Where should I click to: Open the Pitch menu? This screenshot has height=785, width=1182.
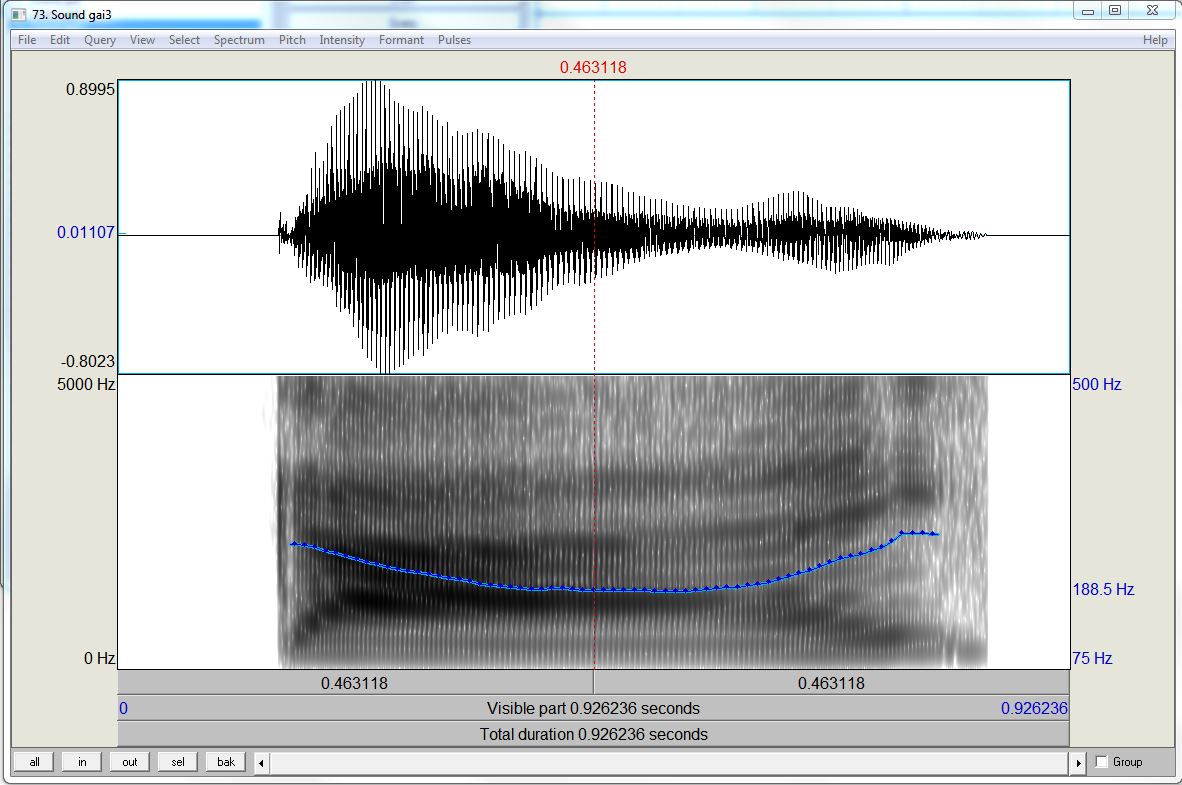click(x=292, y=40)
